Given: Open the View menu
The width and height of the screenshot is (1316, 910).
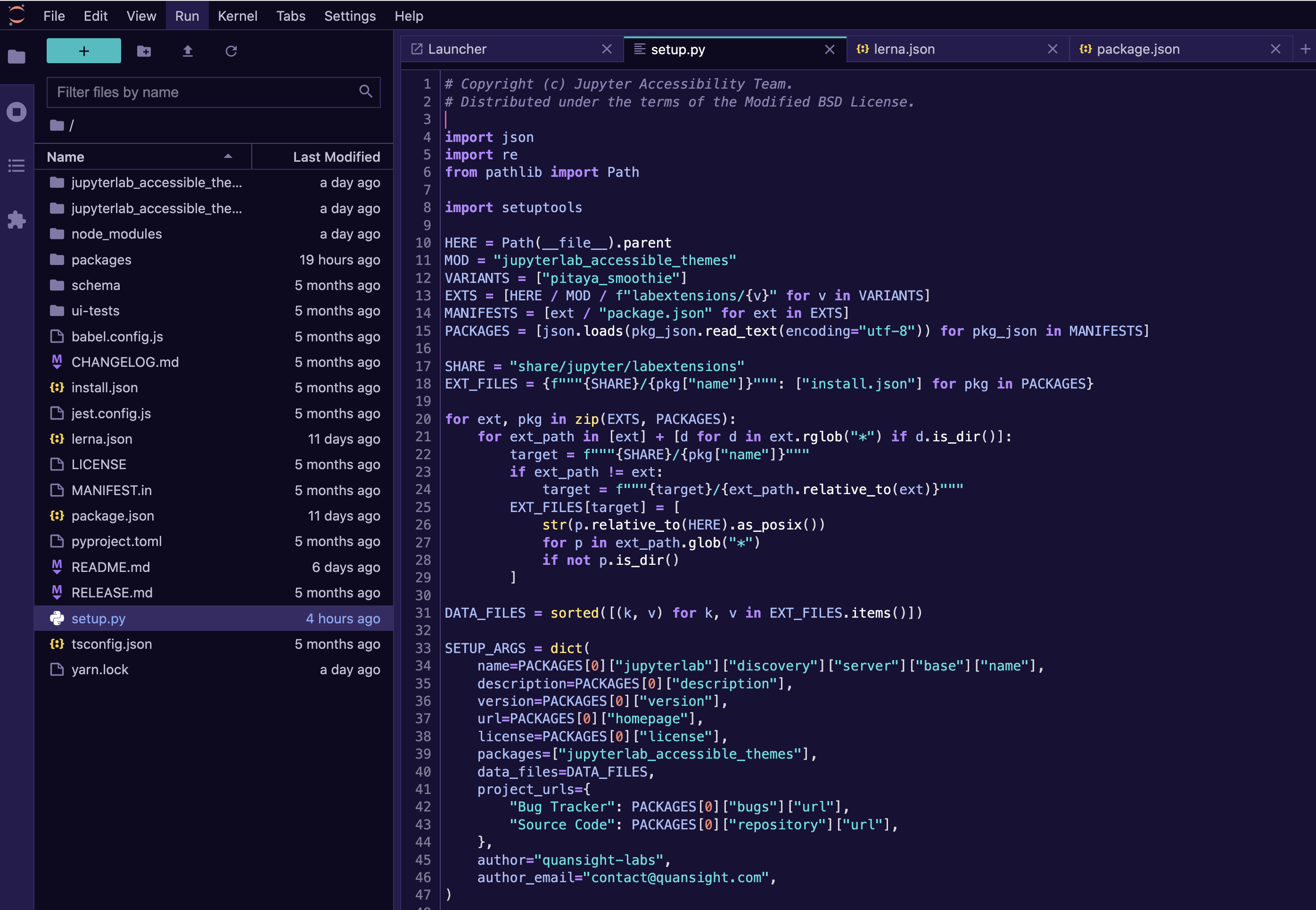Looking at the screenshot, I should (141, 16).
